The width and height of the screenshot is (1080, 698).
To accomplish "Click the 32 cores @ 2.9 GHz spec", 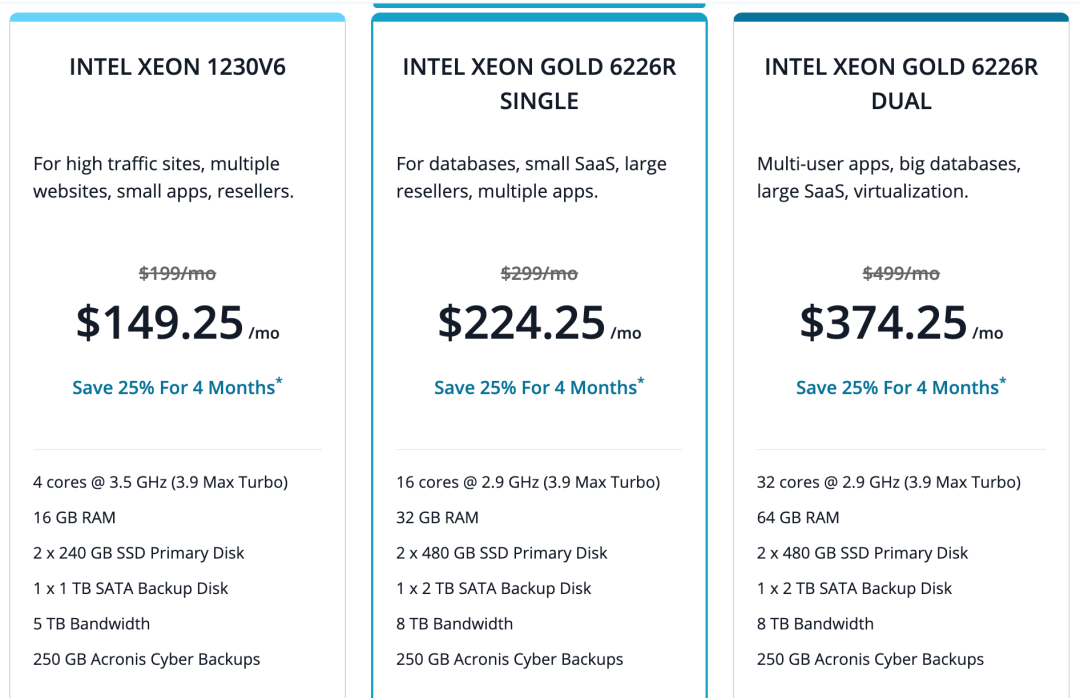I will click(889, 482).
